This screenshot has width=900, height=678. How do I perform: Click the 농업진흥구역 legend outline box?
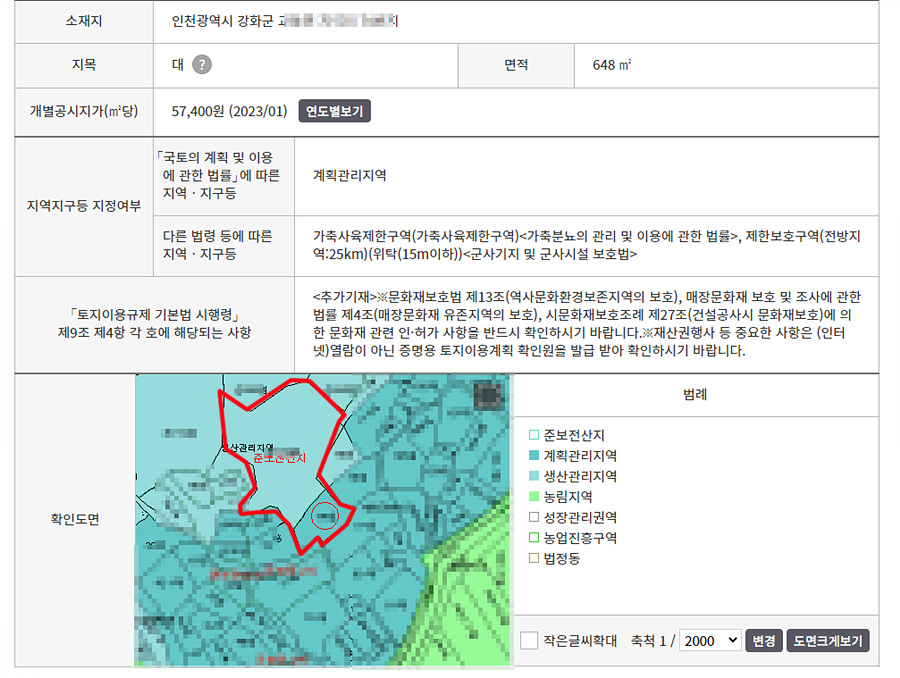click(534, 538)
